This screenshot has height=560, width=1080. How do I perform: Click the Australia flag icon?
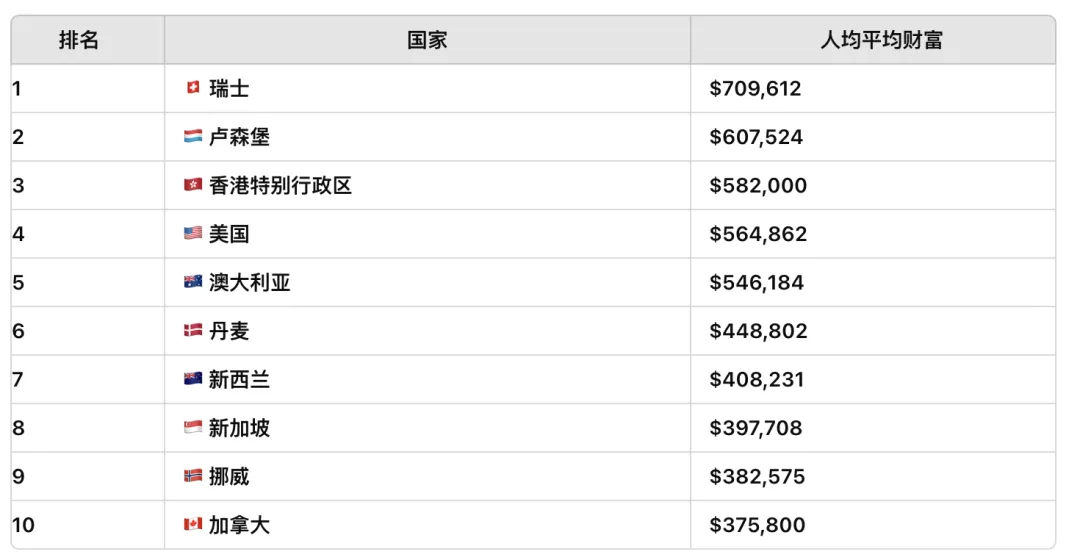pyautogui.click(x=193, y=282)
